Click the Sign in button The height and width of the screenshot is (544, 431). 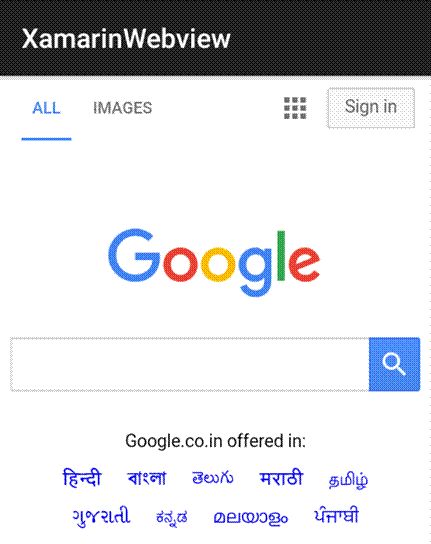371,108
